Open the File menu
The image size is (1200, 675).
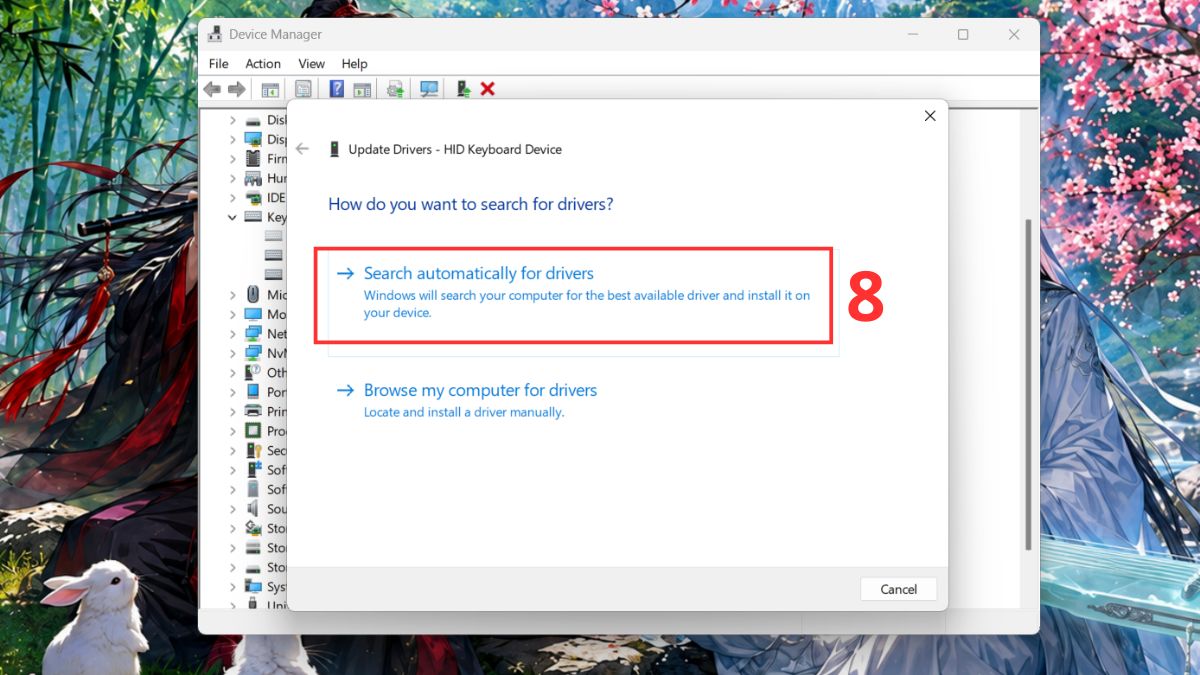(218, 63)
